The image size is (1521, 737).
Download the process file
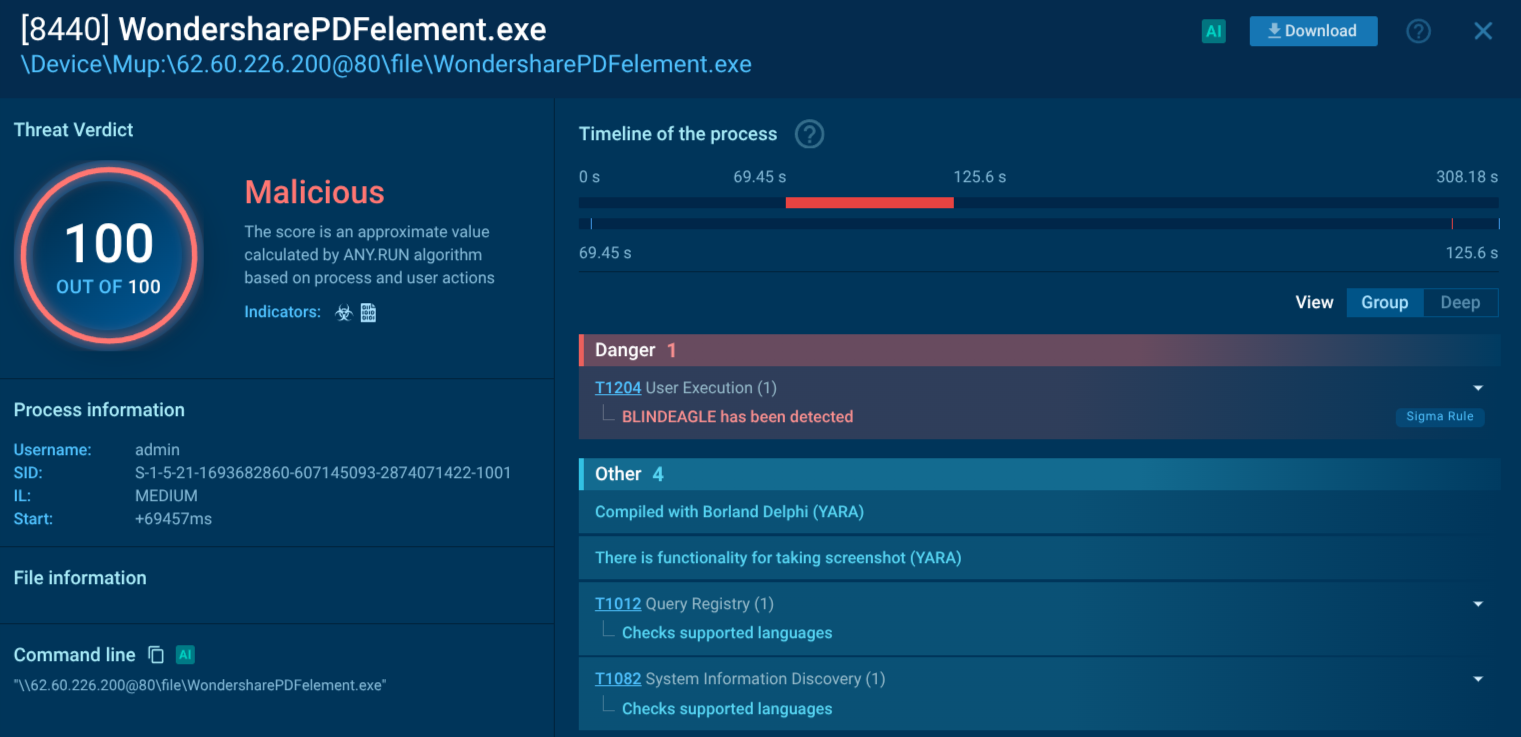(x=1313, y=31)
